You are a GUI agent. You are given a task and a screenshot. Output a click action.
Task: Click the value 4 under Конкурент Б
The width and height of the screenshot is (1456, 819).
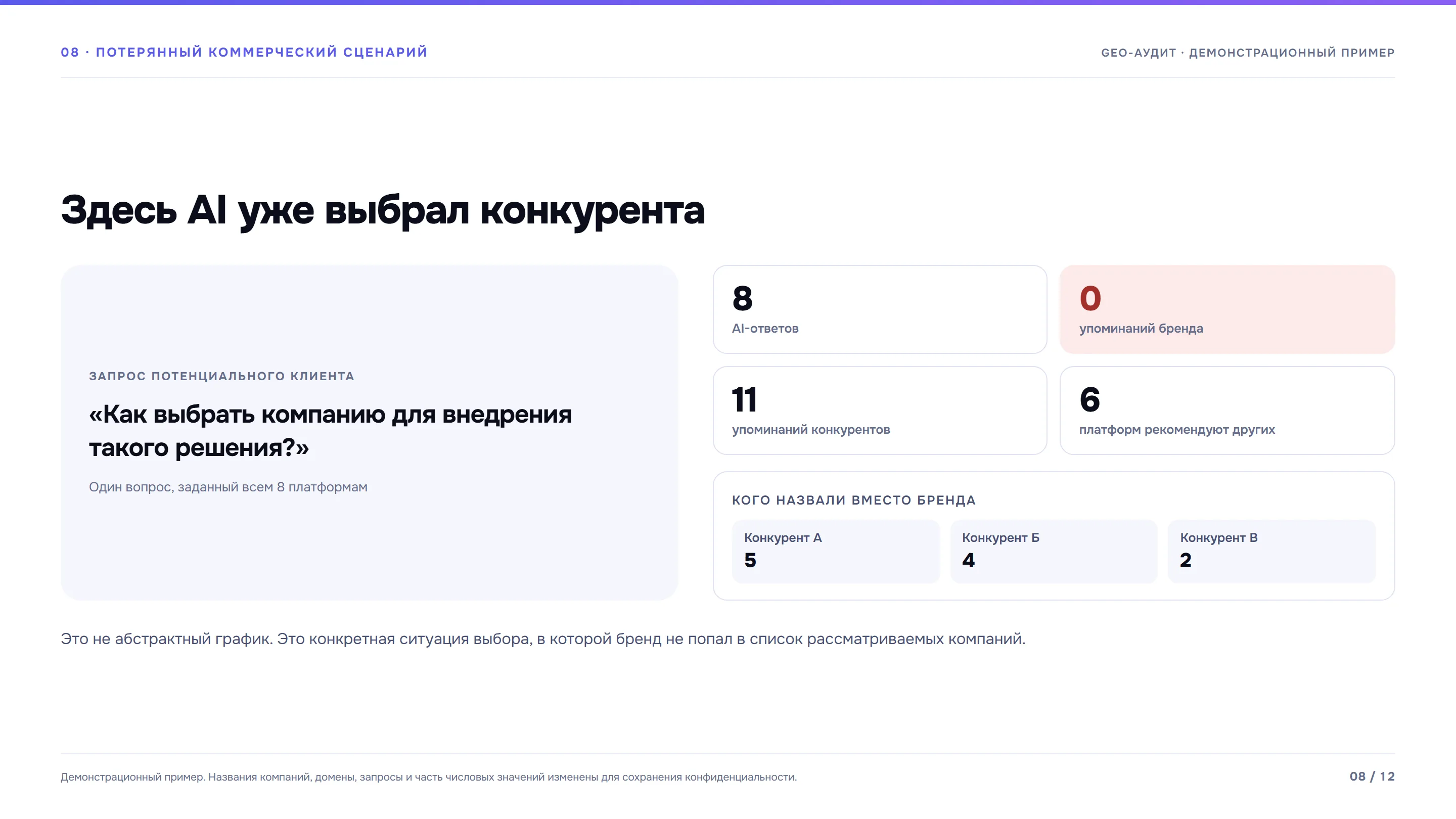tap(968, 560)
